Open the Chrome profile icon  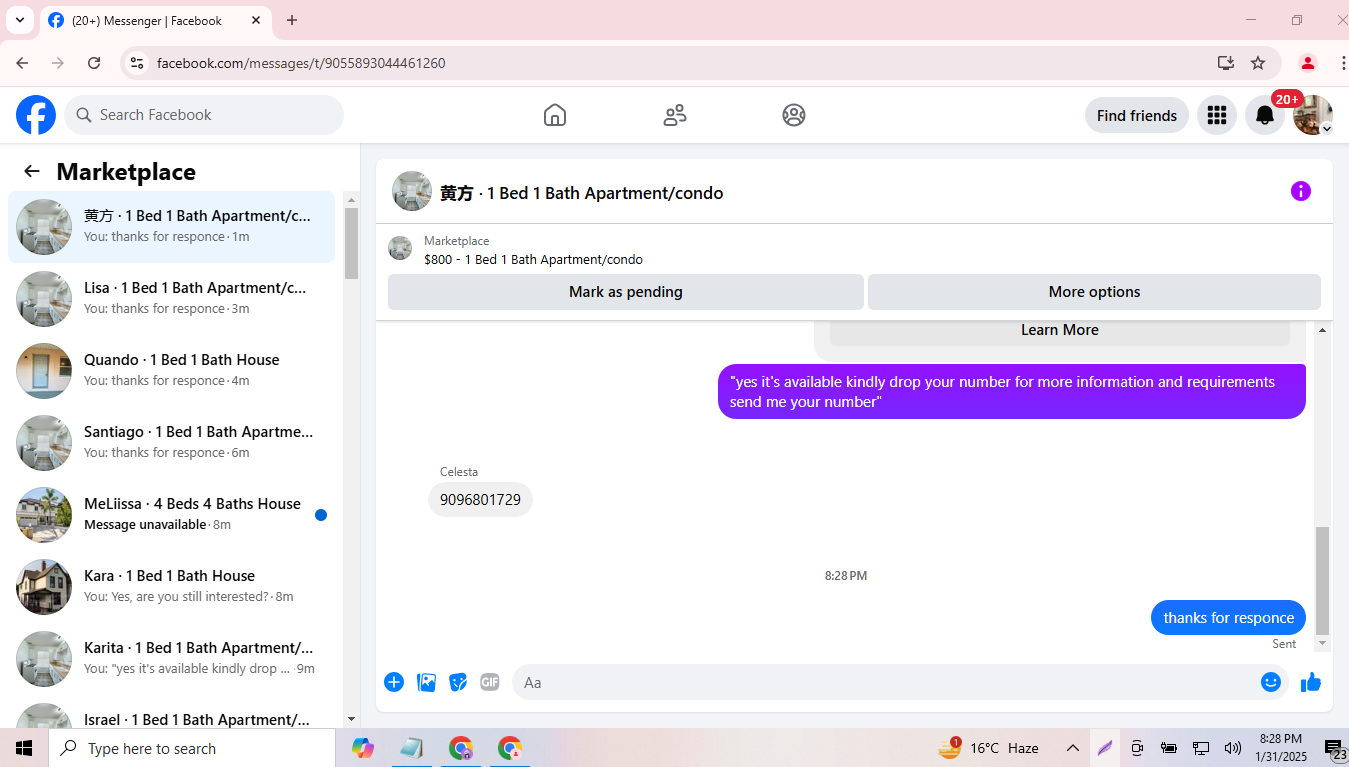pyautogui.click(x=1307, y=63)
